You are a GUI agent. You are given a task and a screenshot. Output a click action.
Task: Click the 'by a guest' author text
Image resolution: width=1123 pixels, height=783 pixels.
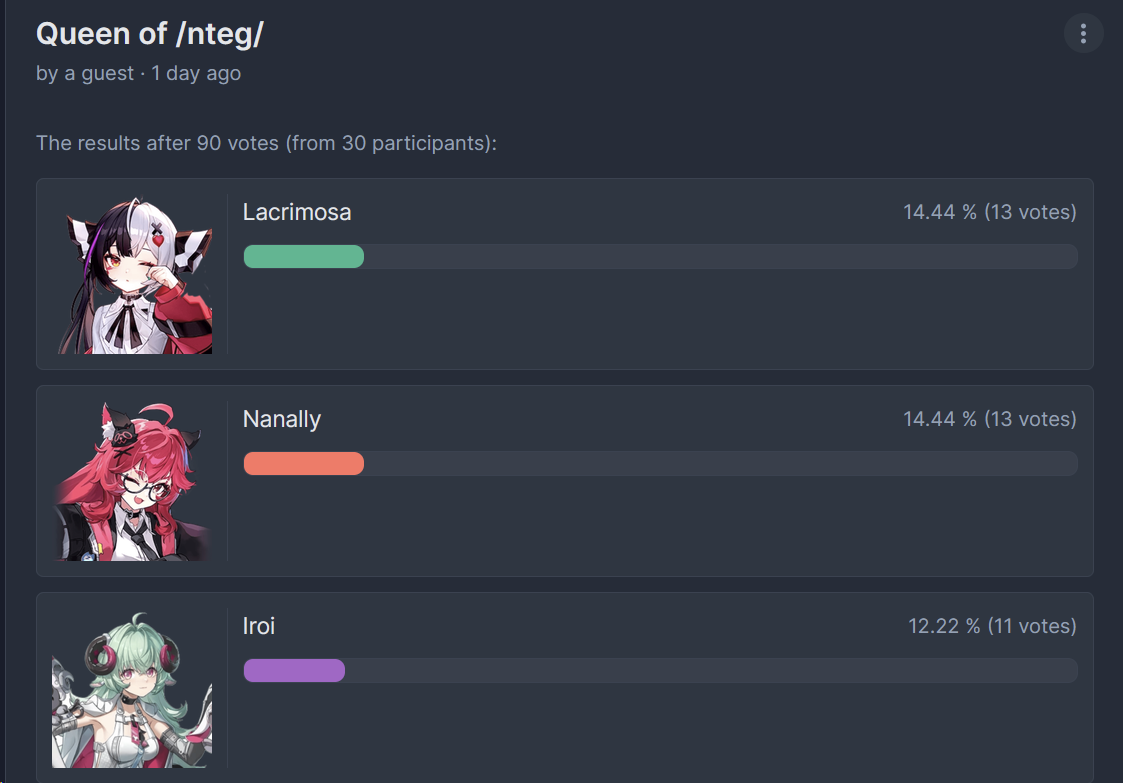pyautogui.click(x=85, y=73)
